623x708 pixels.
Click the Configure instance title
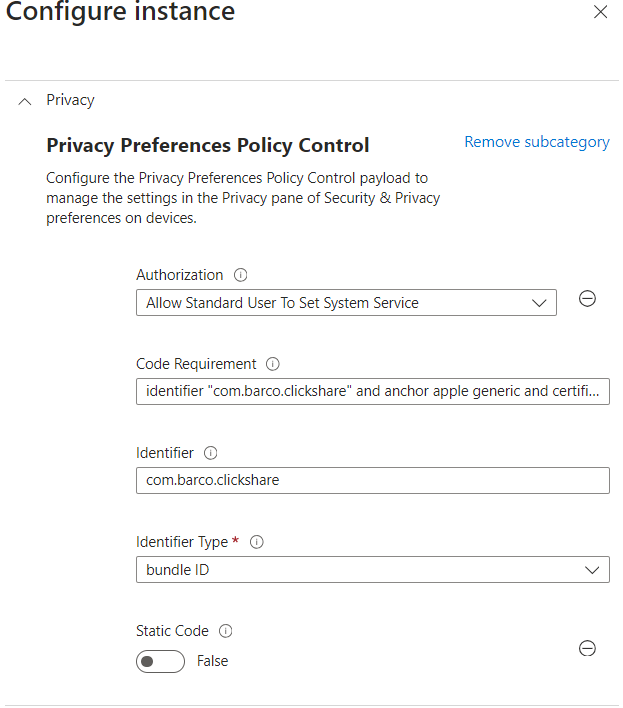click(121, 13)
